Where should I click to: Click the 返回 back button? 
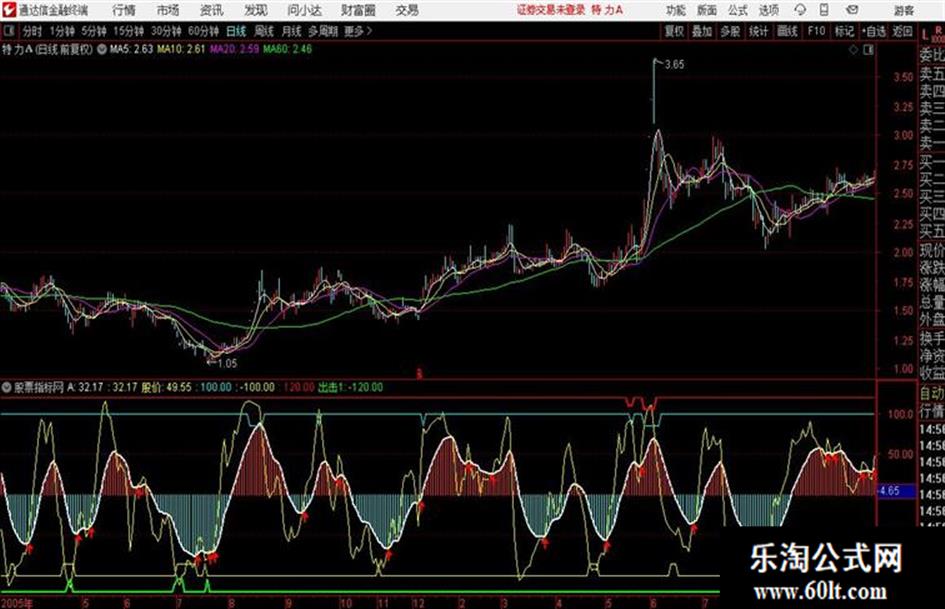tap(902, 31)
